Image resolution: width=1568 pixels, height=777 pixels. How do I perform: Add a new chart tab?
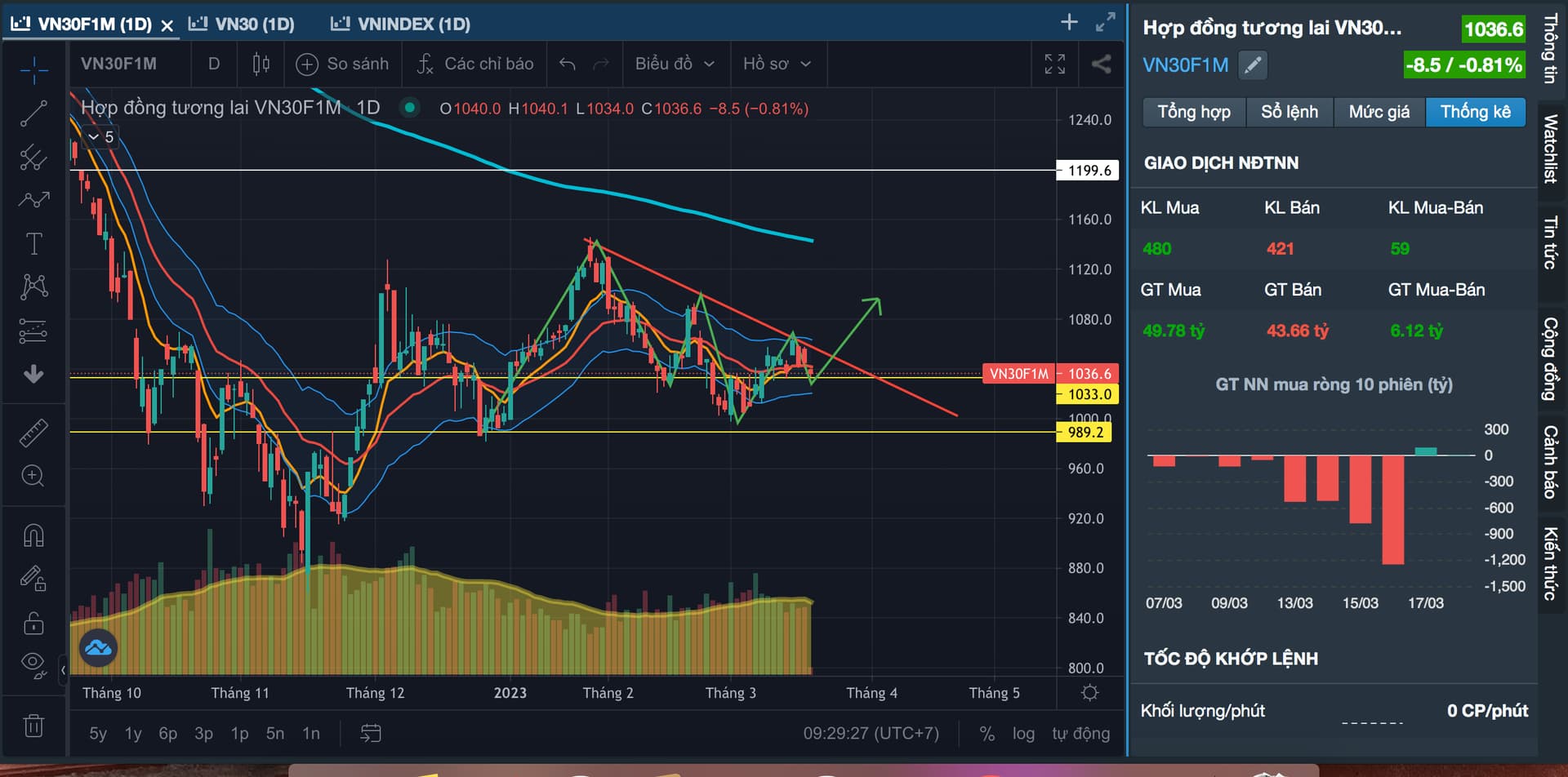tap(1069, 22)
